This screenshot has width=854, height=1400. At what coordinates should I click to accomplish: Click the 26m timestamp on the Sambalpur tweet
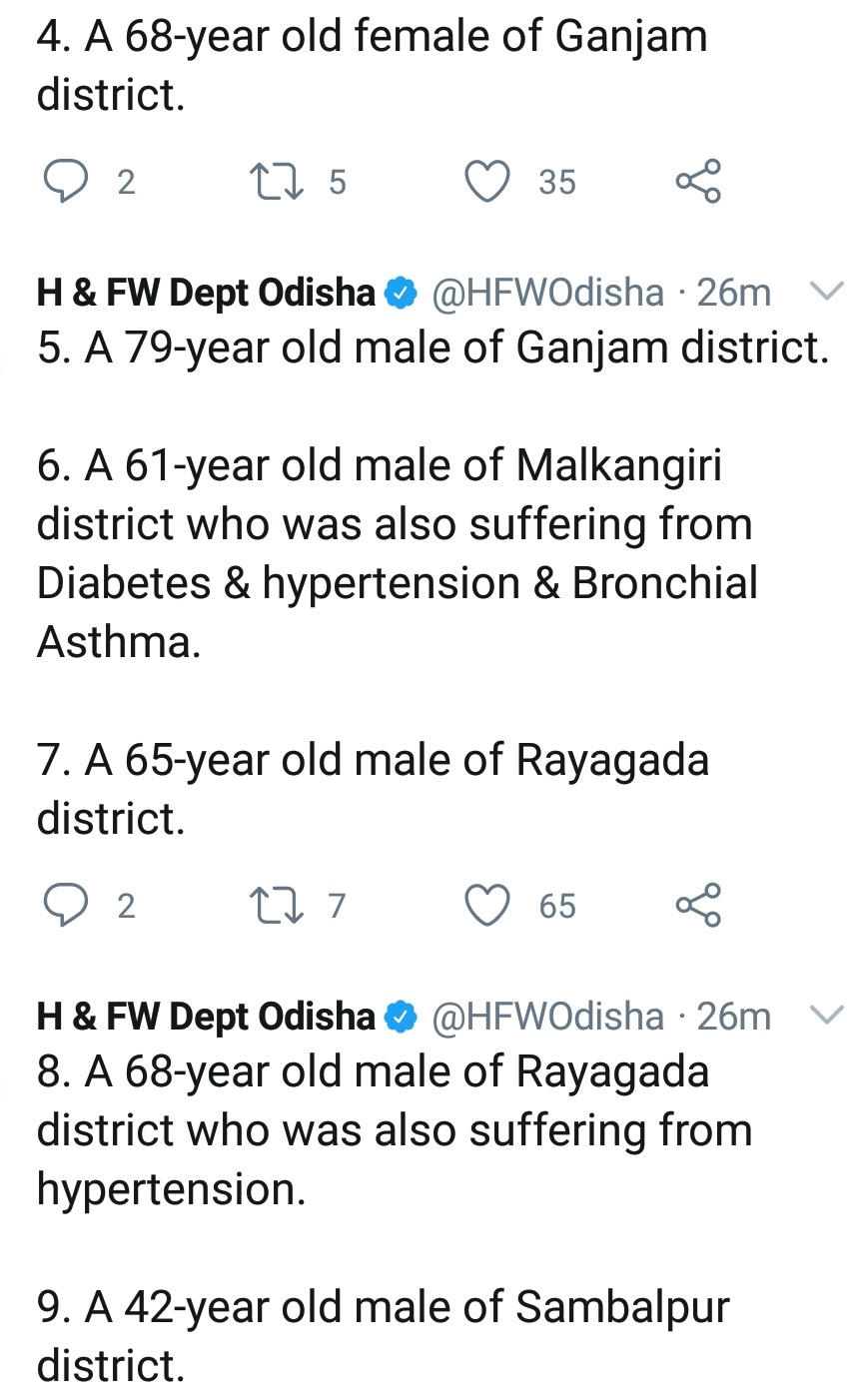click(733, 1017)
